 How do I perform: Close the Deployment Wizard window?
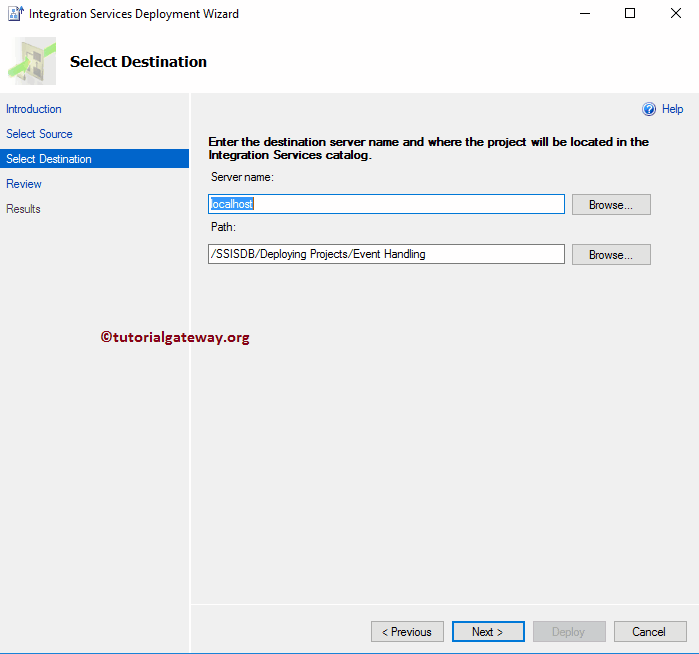tap(676, 13)
